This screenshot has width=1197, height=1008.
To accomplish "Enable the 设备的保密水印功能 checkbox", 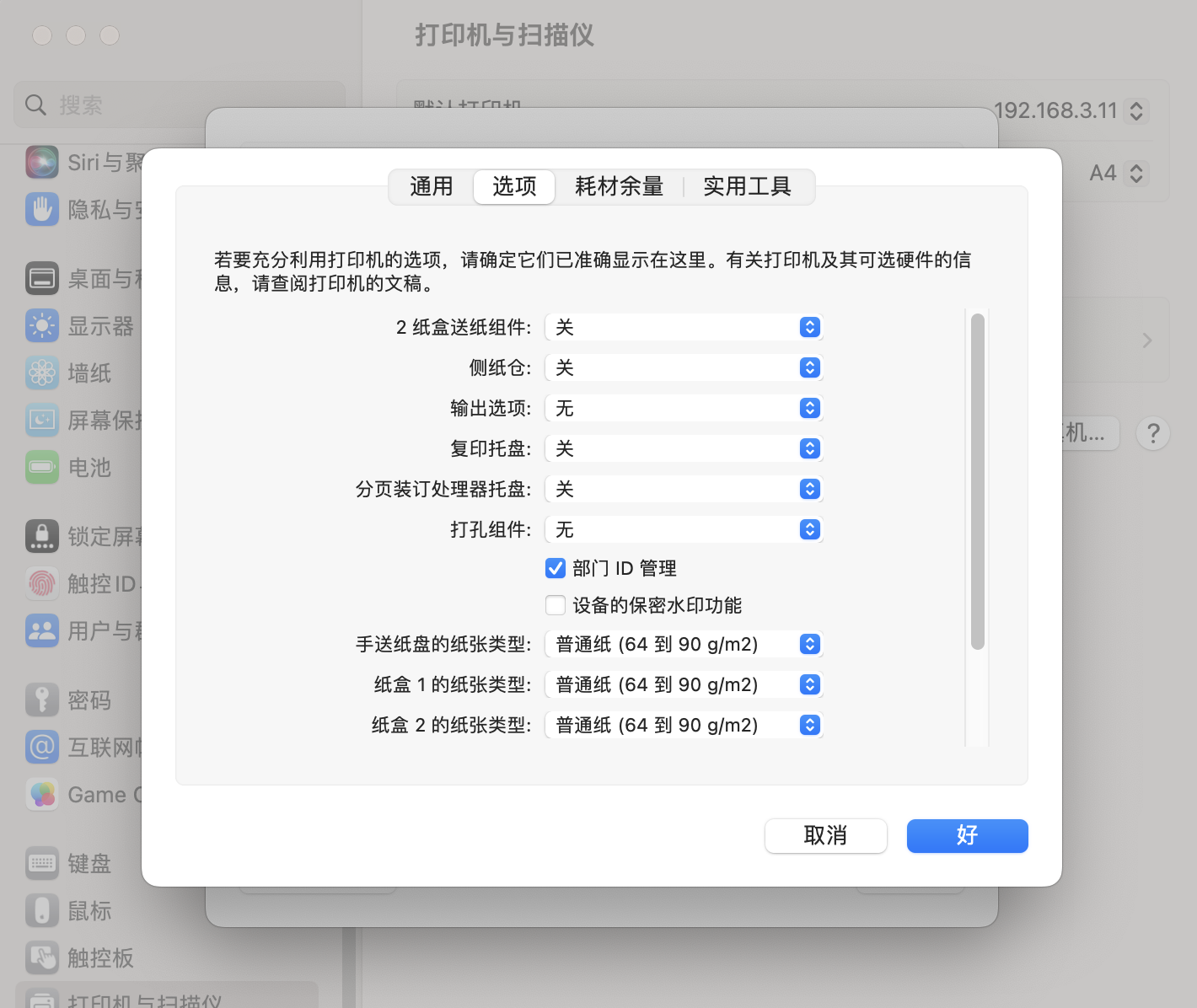I will [556, 605].
